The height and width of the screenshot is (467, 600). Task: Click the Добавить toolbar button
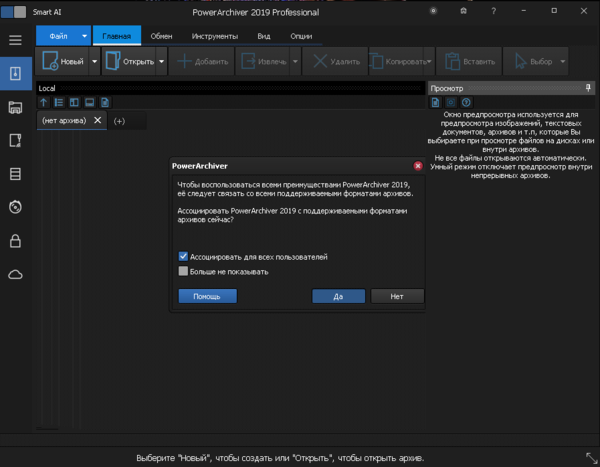click(202, 61)
